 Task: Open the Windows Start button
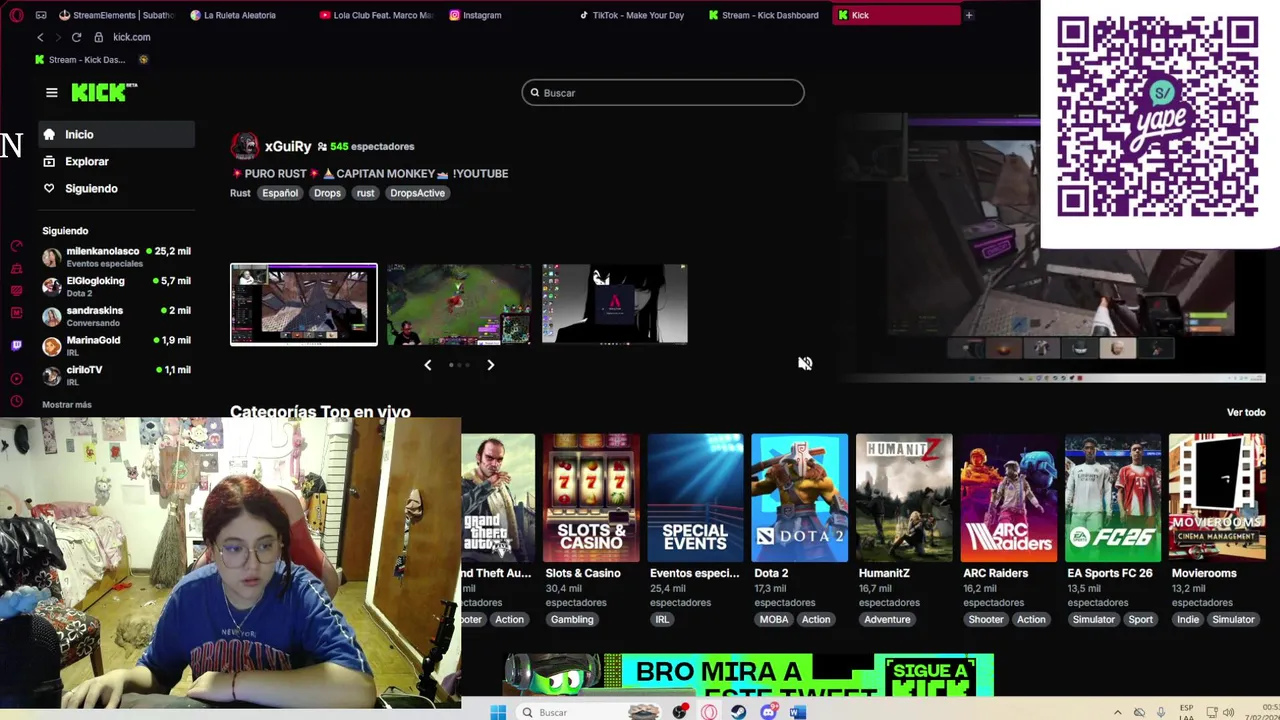pos(498,712)
